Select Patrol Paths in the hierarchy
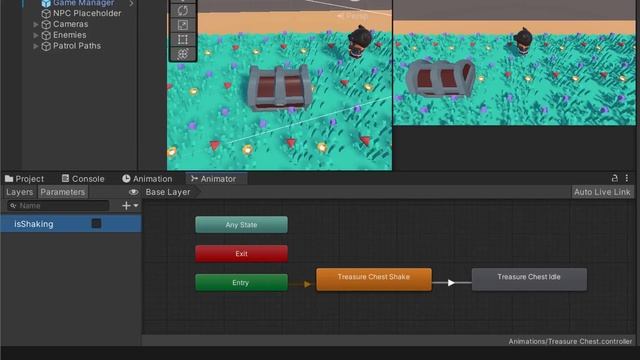 click(x=77, y=46)
